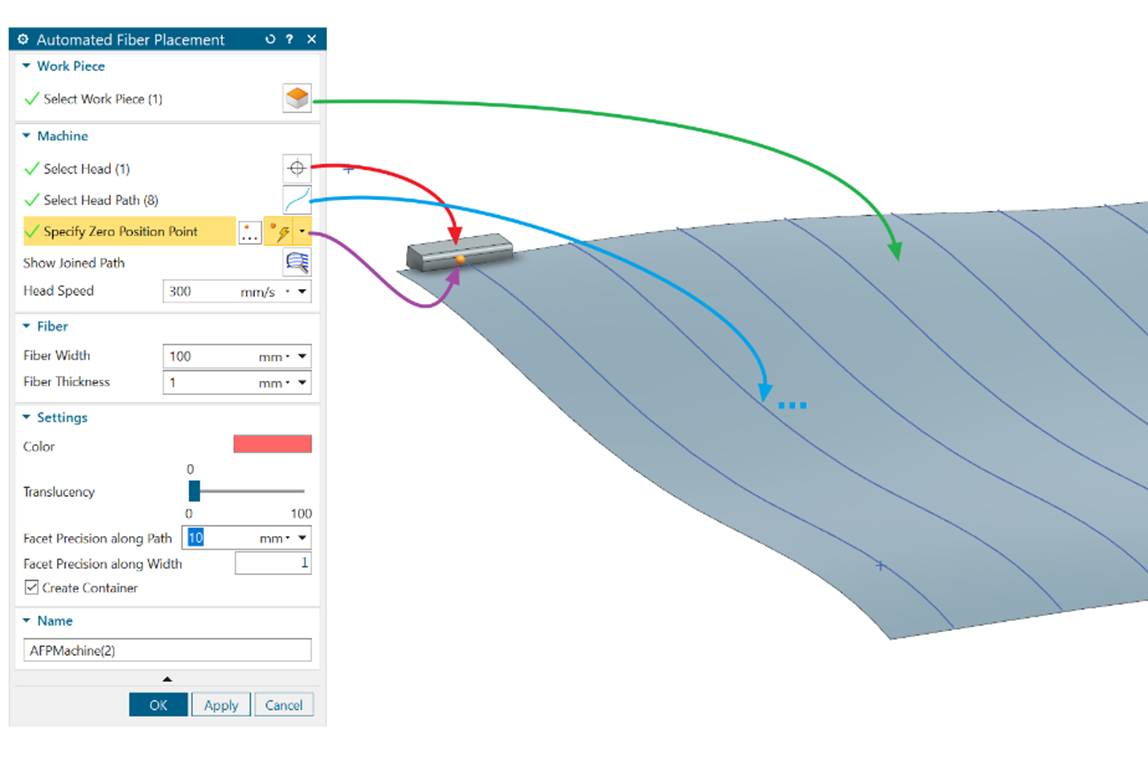Collapse the Settings section
Screen dimensions: 1148x766
click(27, 418)
